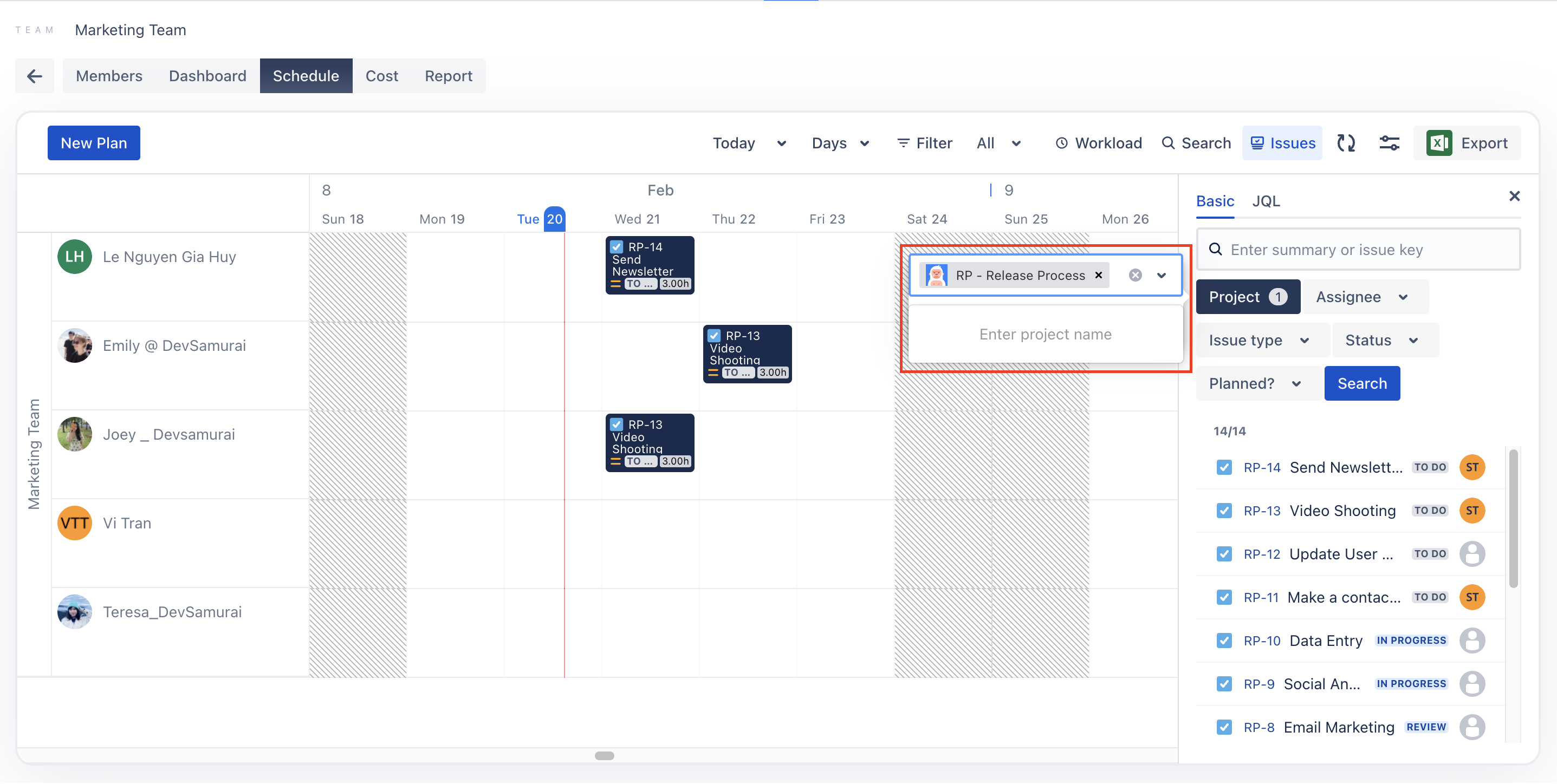
Task: Open the RP-8 issue link
Action: (x=1258, y=728)
